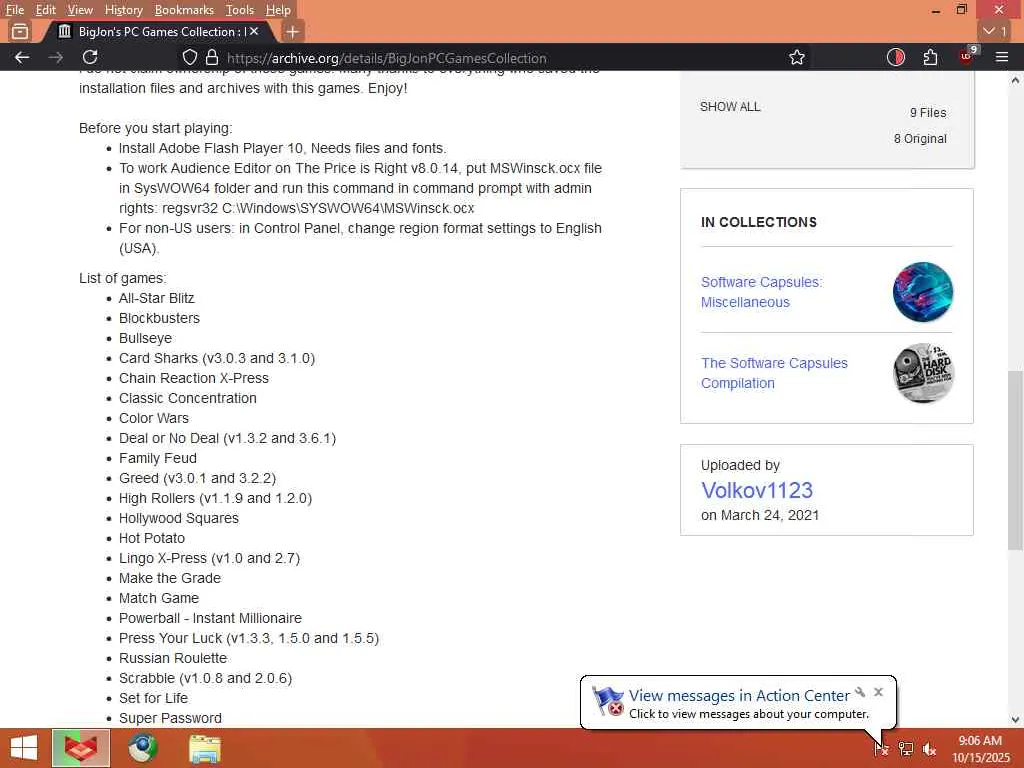
Task: Click the 'Press Your Luck' list entry
Action: (x=249, y=638)
